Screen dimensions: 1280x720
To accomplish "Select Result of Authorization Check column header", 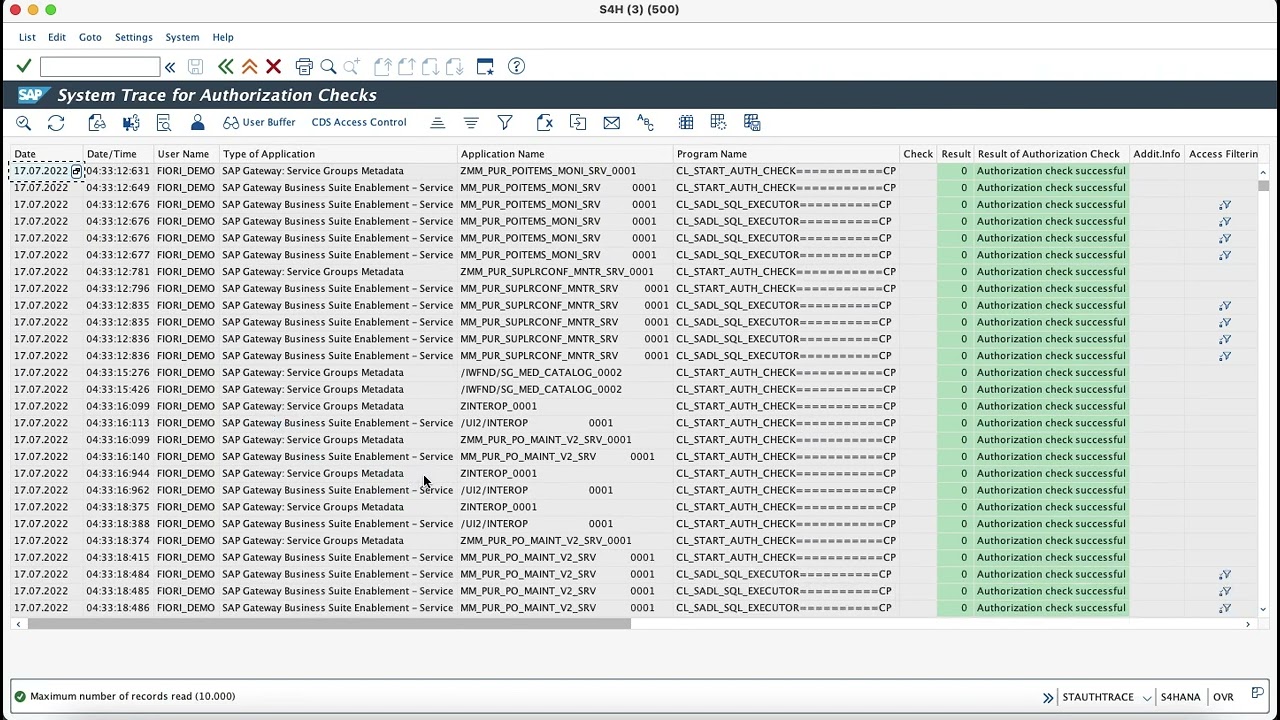I will pos(1052,154).
